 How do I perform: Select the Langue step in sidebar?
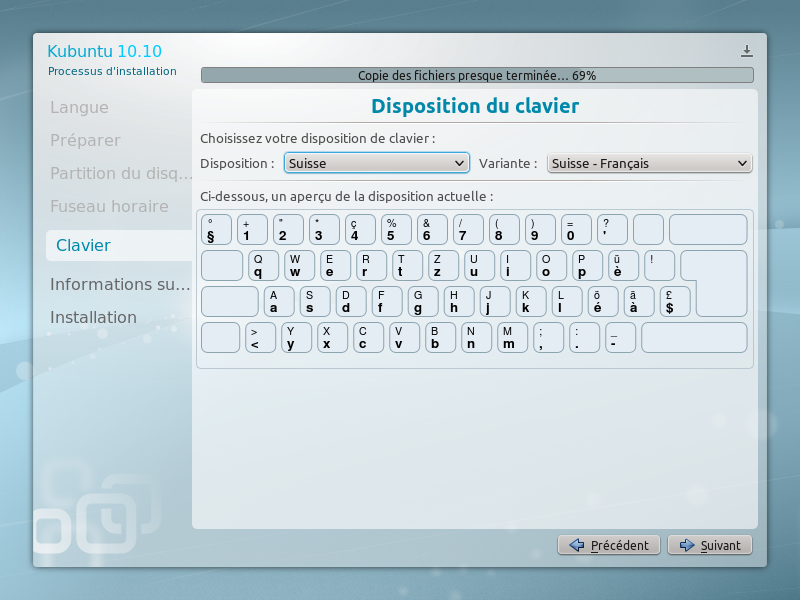(x=80, y=107)
